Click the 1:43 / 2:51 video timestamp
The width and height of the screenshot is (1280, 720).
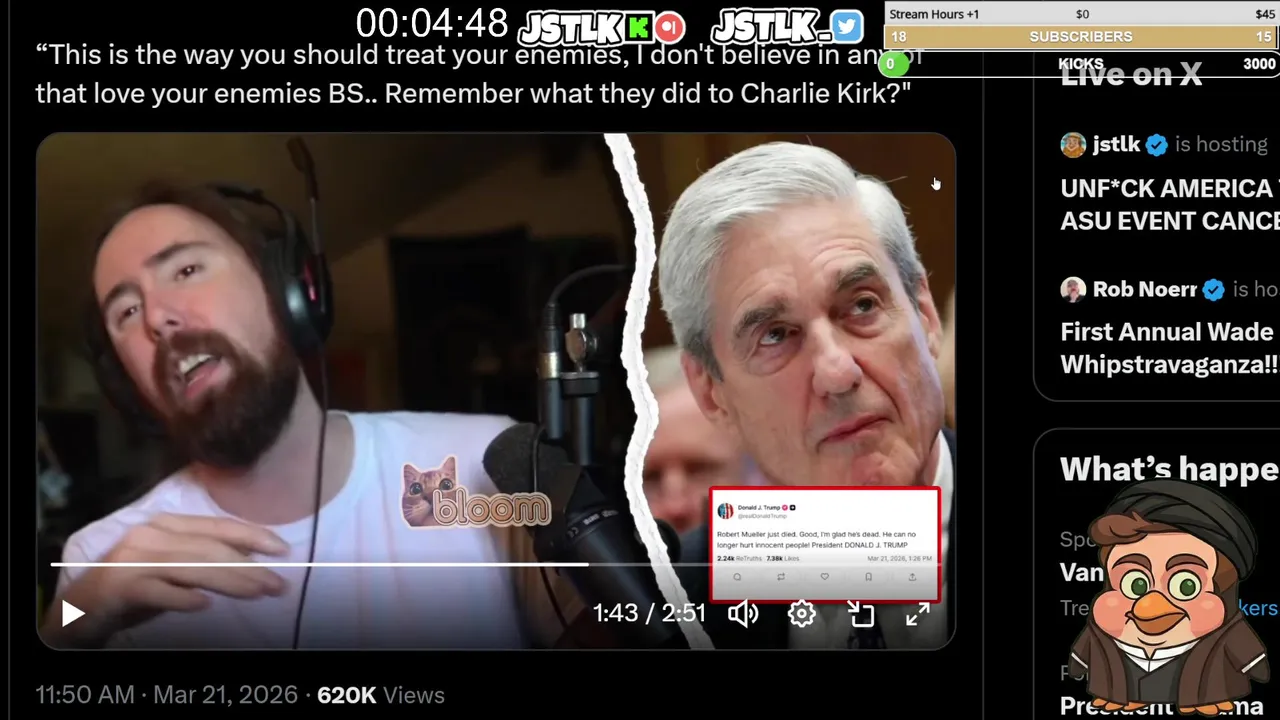tap(650, 613)
